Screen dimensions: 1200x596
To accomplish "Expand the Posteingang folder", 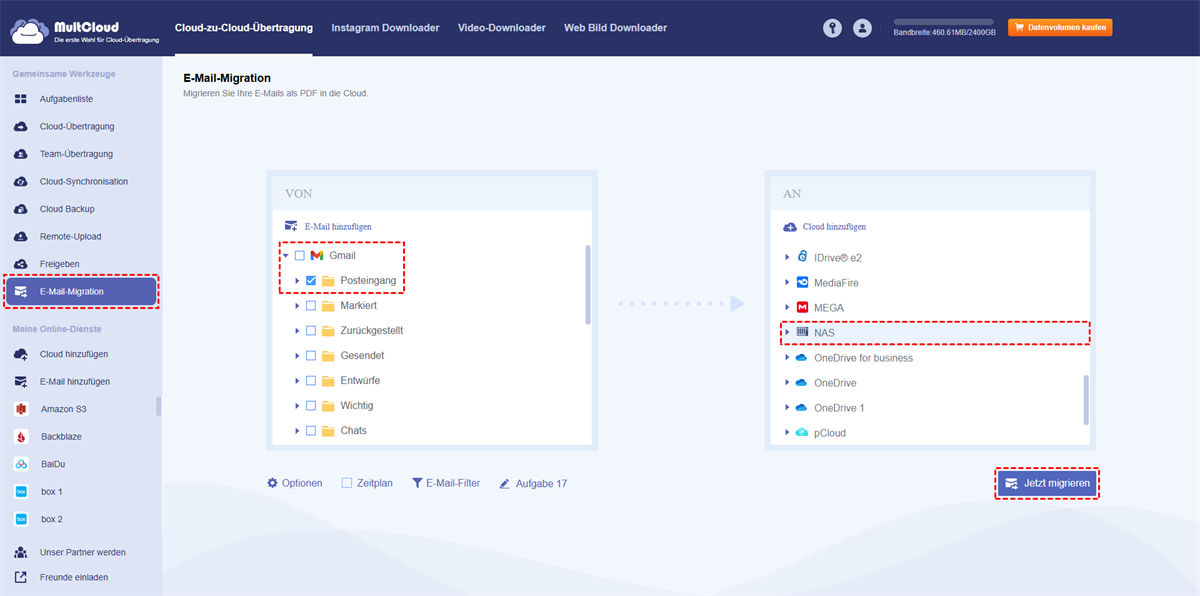I will (297, 281).
